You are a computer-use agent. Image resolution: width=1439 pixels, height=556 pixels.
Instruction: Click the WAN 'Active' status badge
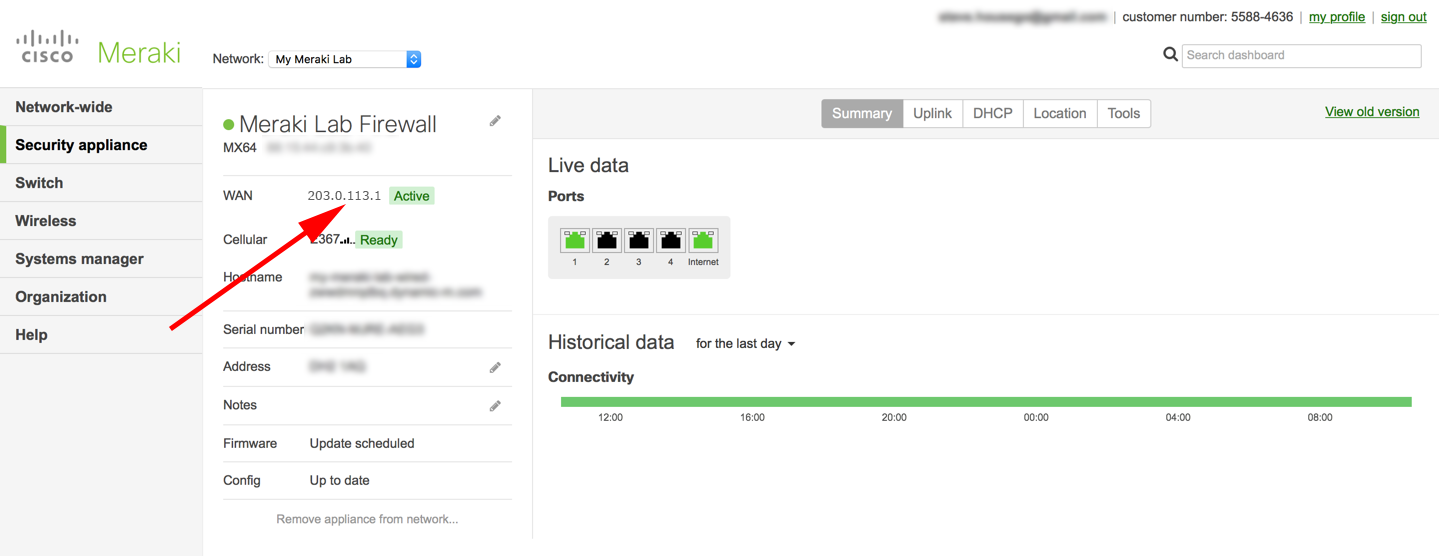[412, 196]
